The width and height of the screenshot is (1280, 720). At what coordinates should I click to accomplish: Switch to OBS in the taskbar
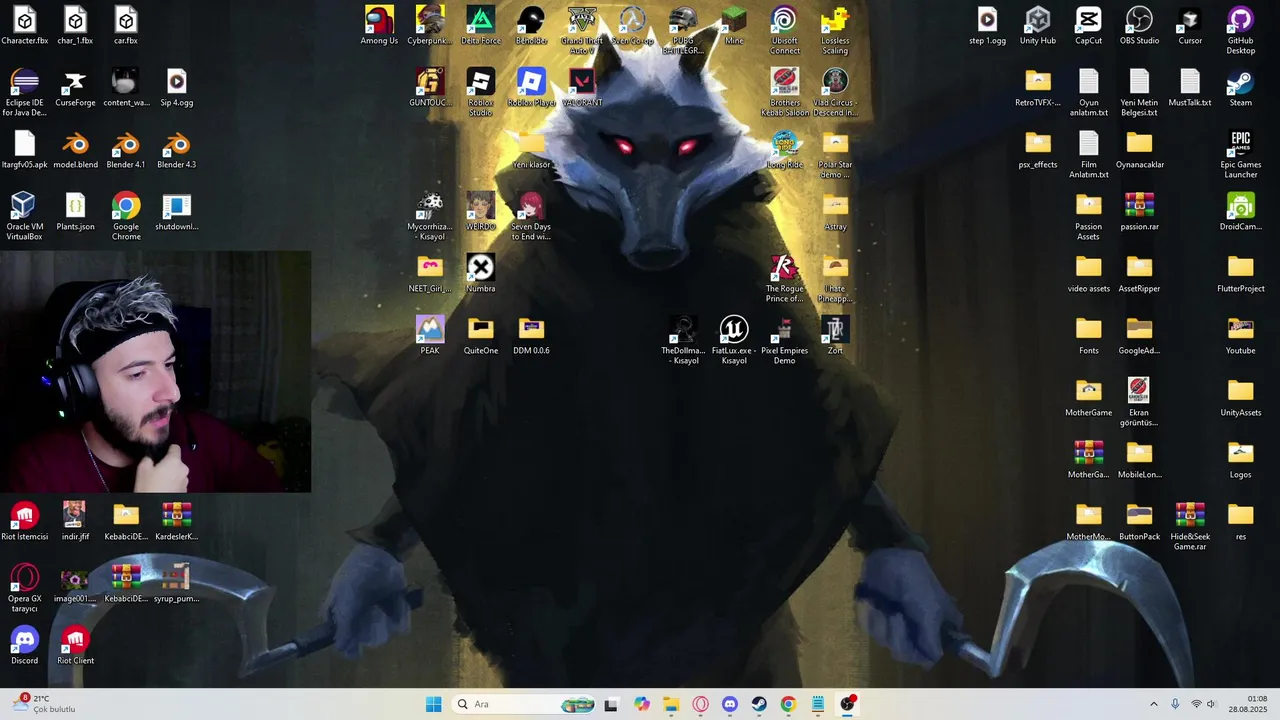(x=847, y=704)
